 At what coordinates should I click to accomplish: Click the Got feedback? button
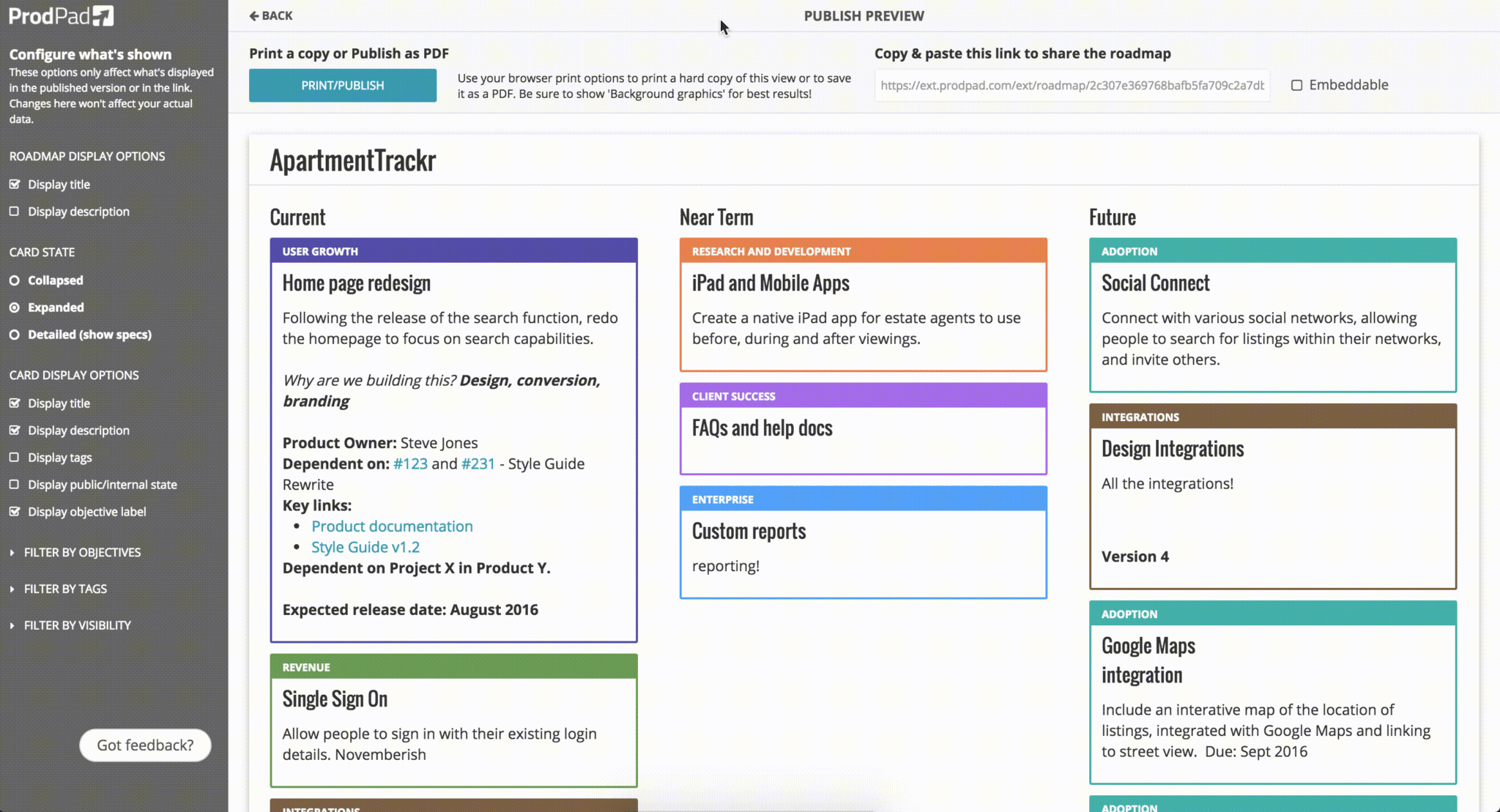pyautogui.click(x=145, y=745)
